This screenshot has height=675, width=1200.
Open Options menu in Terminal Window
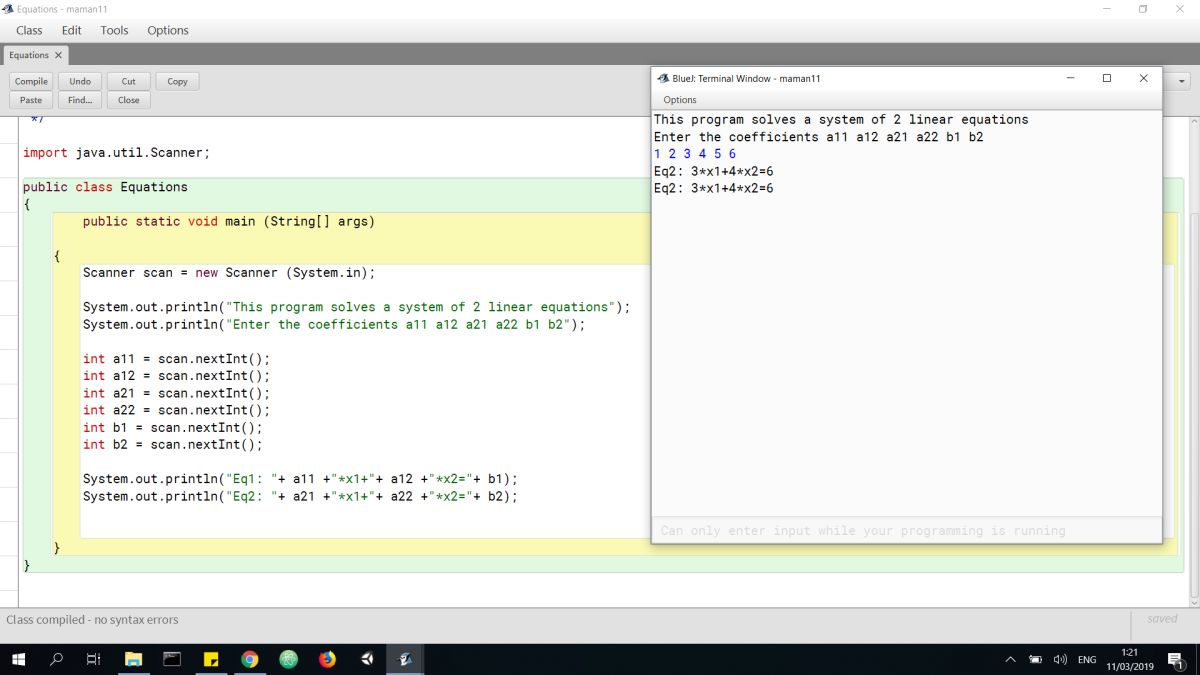(680, 100)
